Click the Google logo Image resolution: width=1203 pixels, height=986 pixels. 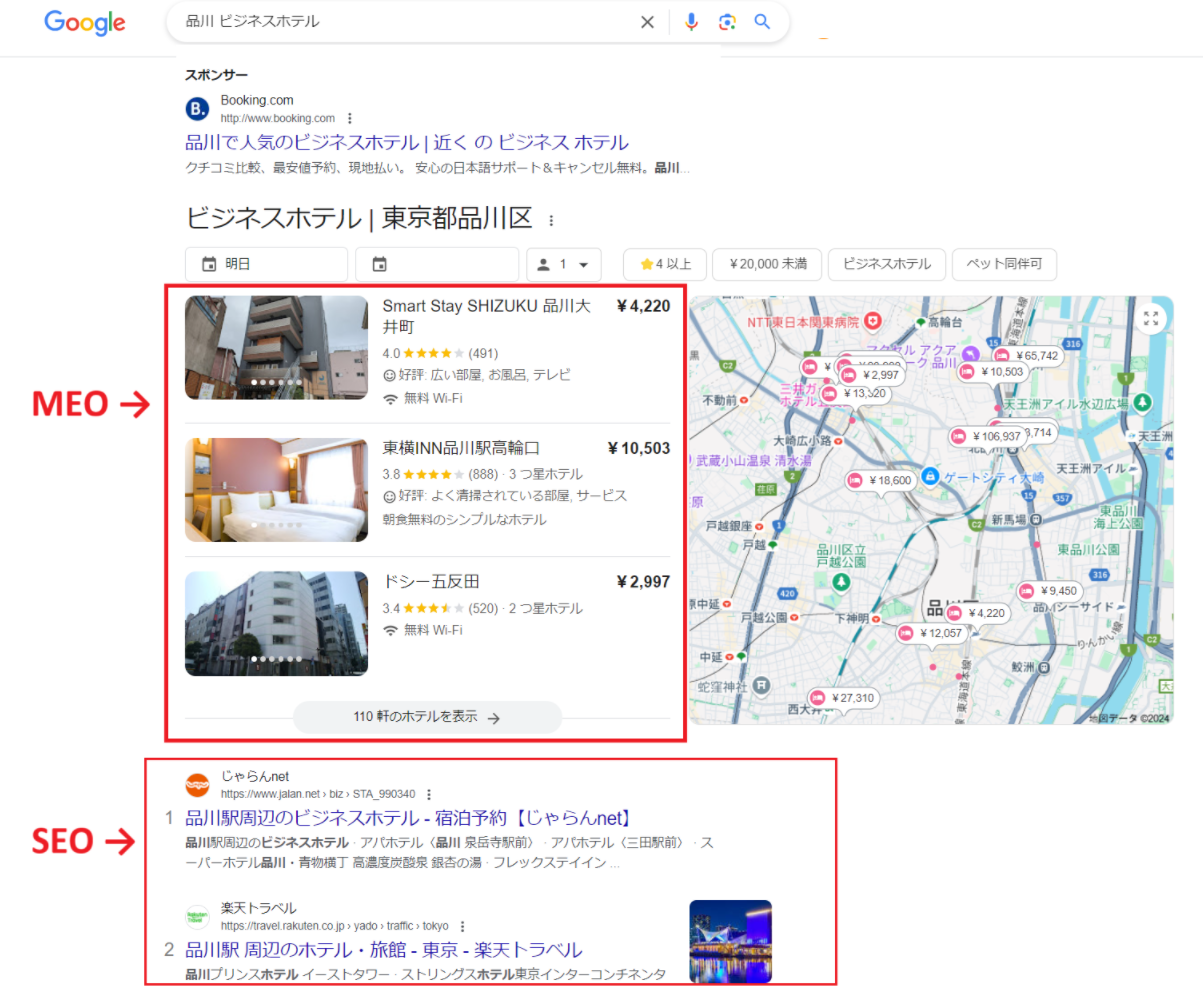84,22
